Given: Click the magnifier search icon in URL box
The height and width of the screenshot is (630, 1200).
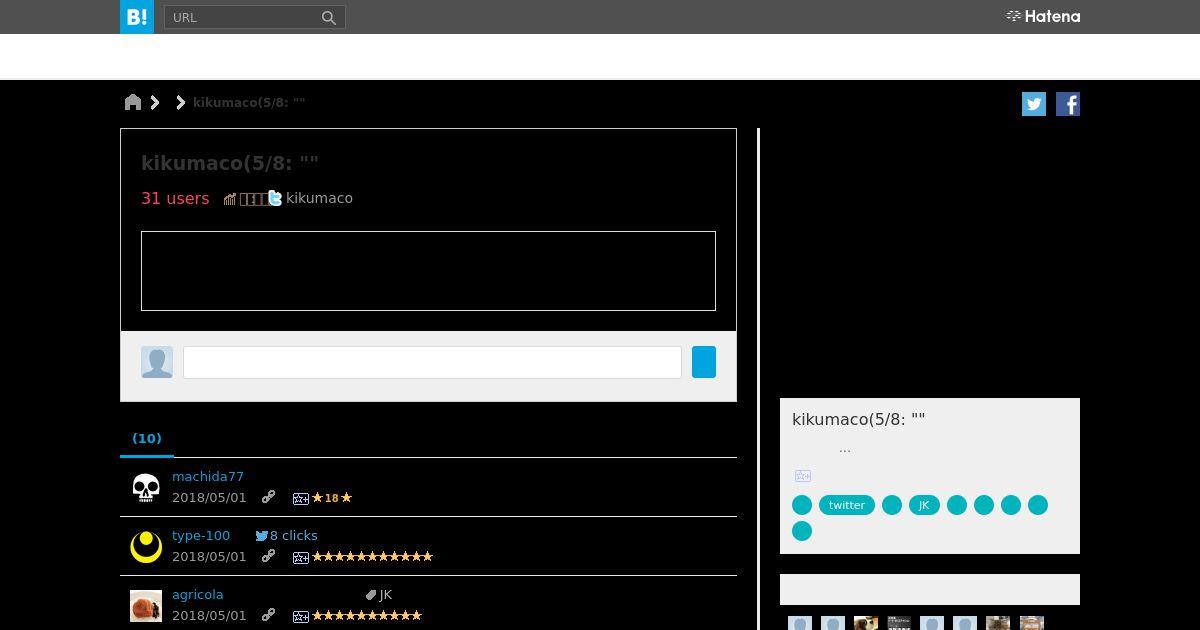Looking at the screenshot, I should (328, 18).
